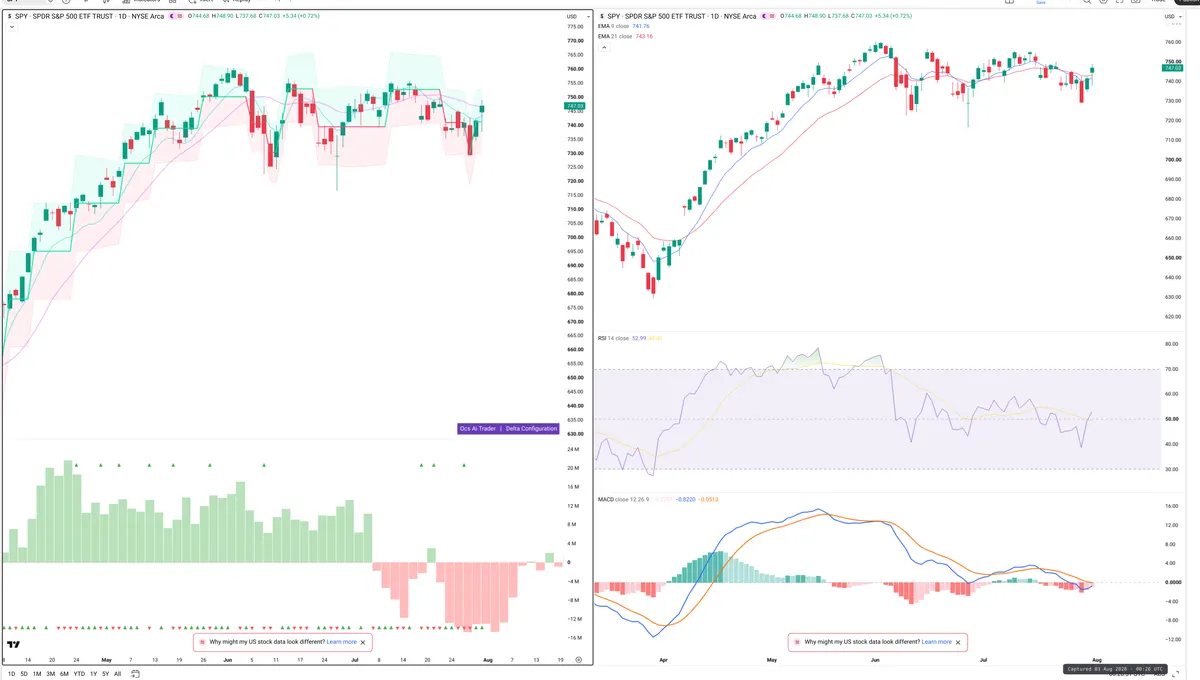Click the Jun label on right time axis
This screenshot has width=1200, height=680.
pos(876,661)
